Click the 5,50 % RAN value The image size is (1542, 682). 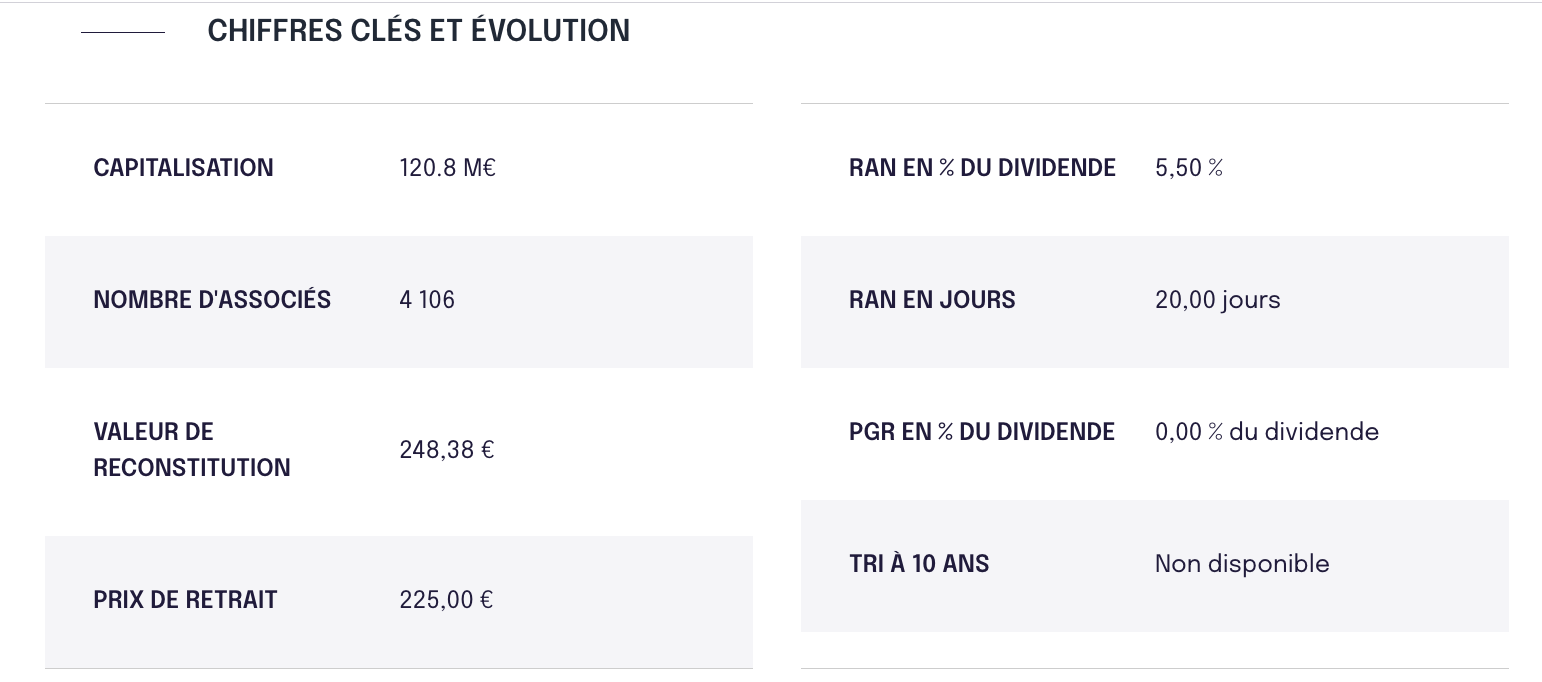click(1188, 168)
